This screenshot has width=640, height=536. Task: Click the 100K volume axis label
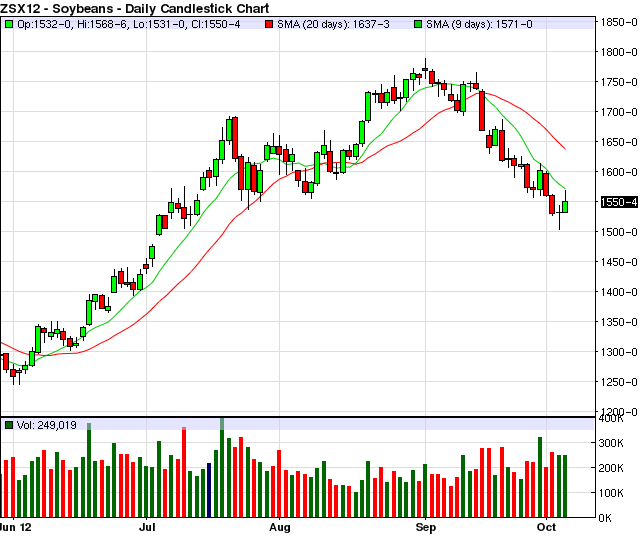tap(611, 493)
